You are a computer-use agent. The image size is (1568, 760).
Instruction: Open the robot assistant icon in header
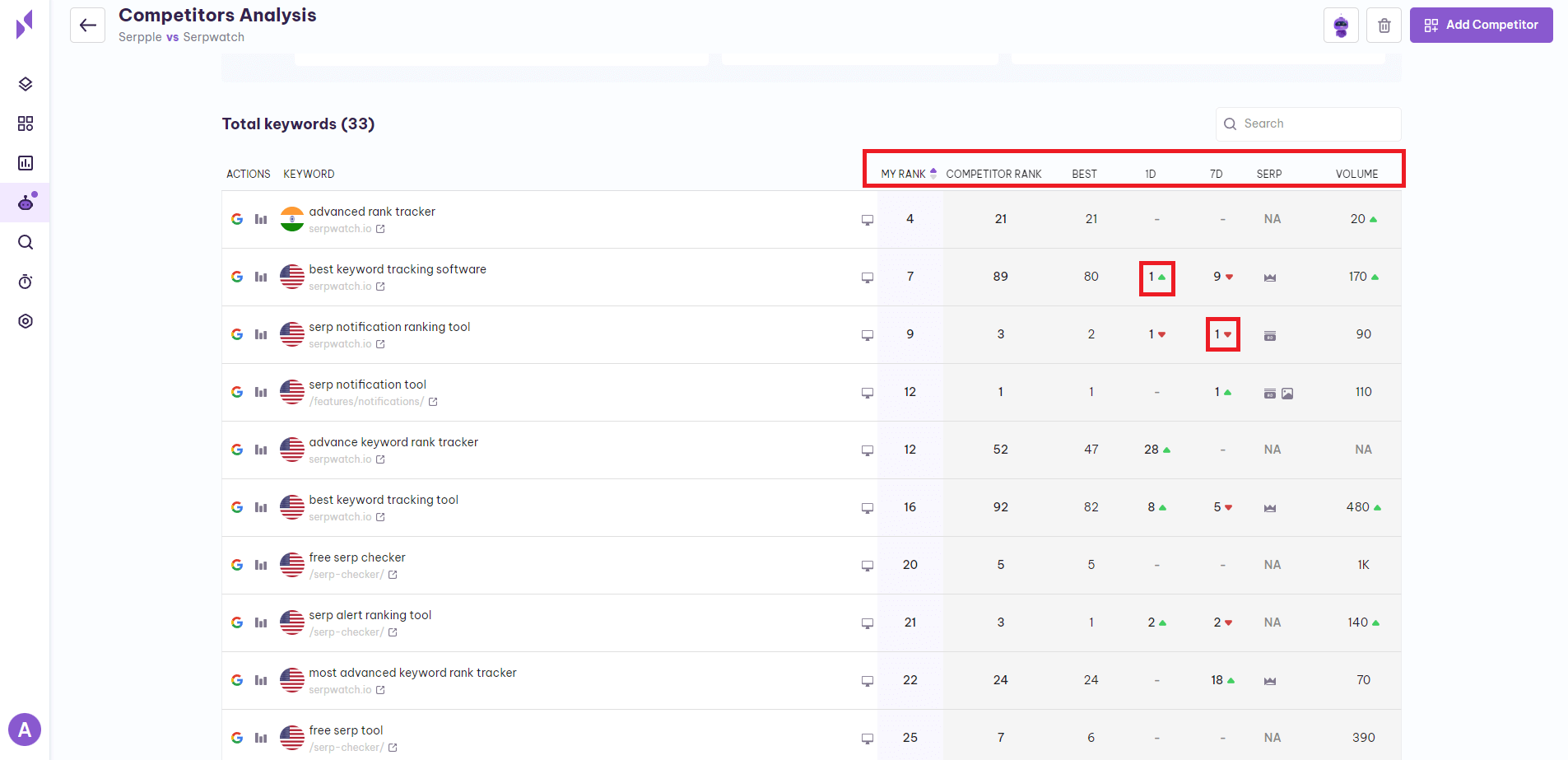click(1341, 26)
